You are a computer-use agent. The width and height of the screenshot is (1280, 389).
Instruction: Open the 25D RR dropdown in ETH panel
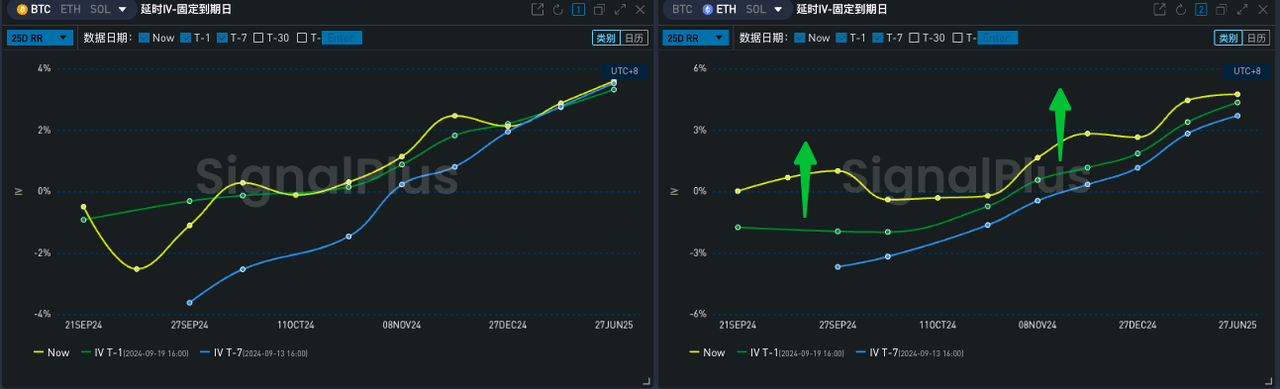point(696,38)
